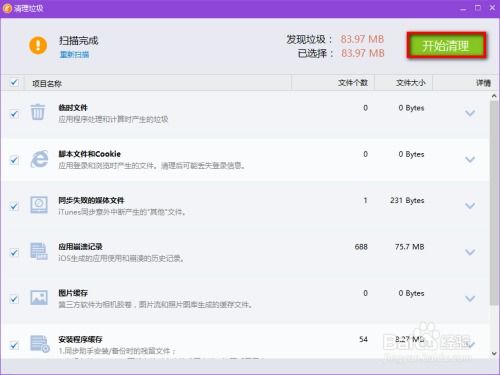Click the picture icon for 图片缓存
The image size is (500, 375).
pyautogui.click(x=39, y=297)
